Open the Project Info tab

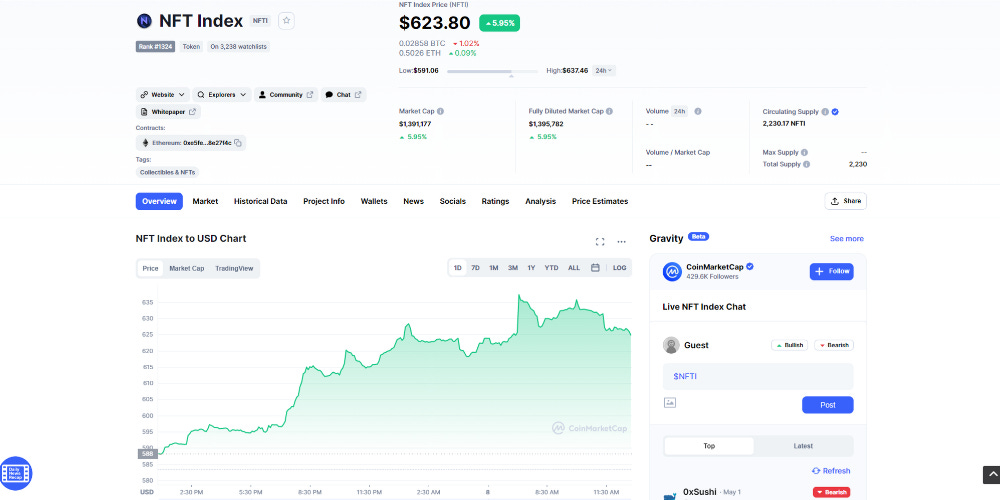(324, 202)
